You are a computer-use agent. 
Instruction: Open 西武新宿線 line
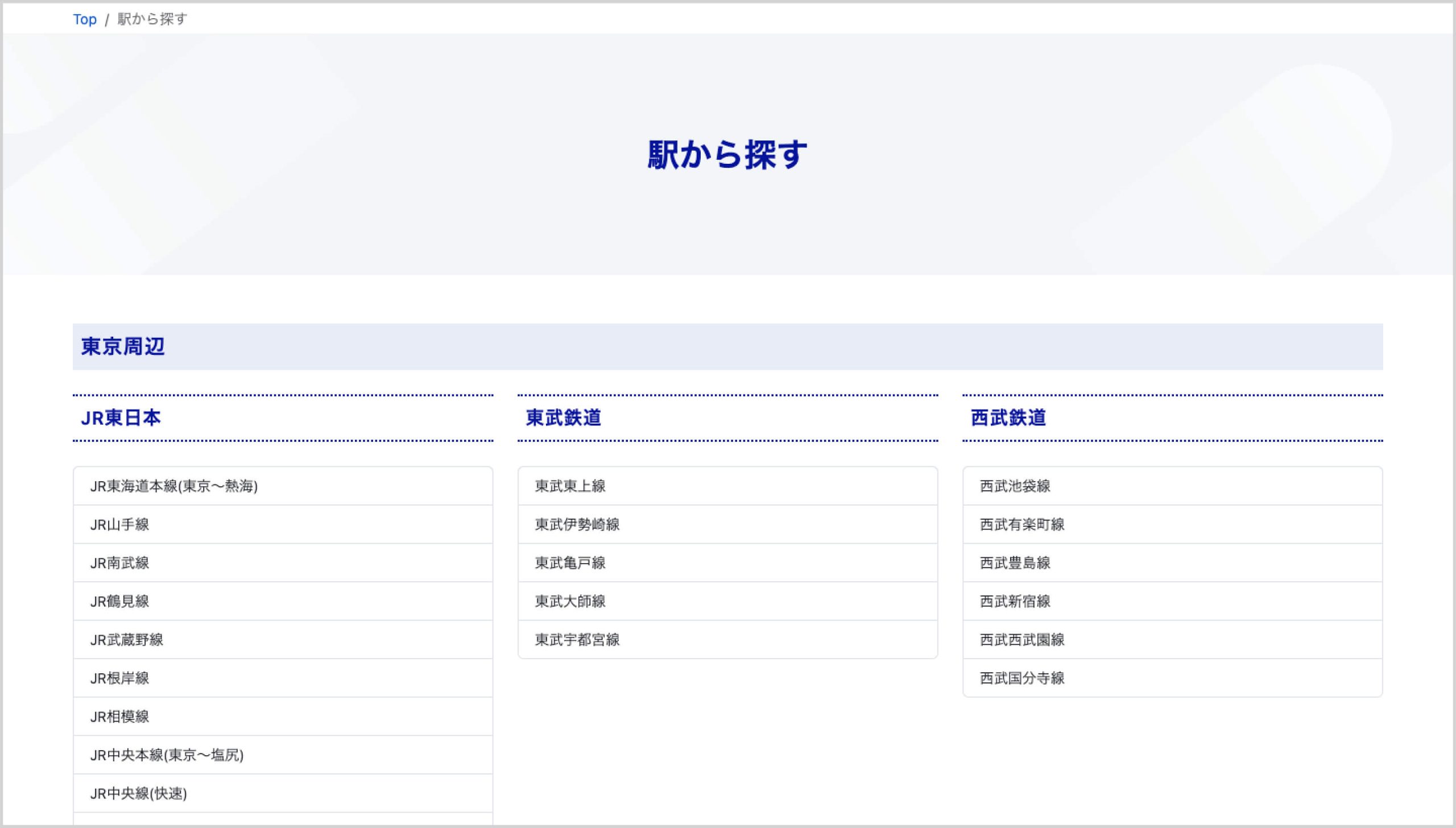1172,601
